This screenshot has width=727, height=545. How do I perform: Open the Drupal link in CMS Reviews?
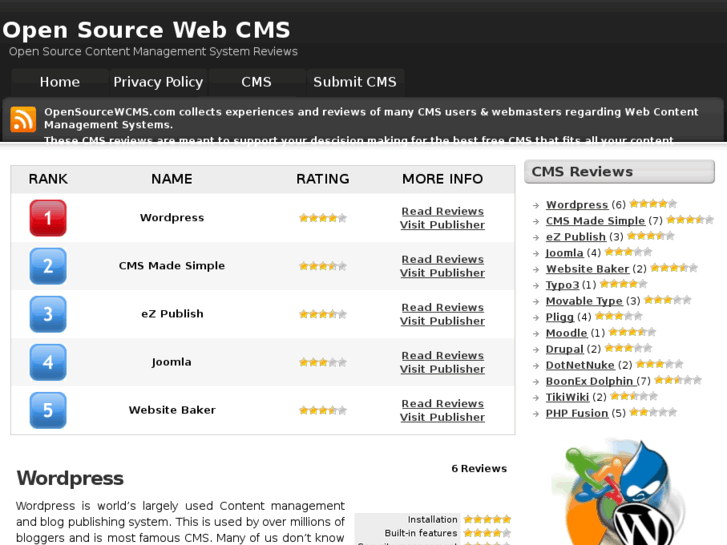pos(564,349)
